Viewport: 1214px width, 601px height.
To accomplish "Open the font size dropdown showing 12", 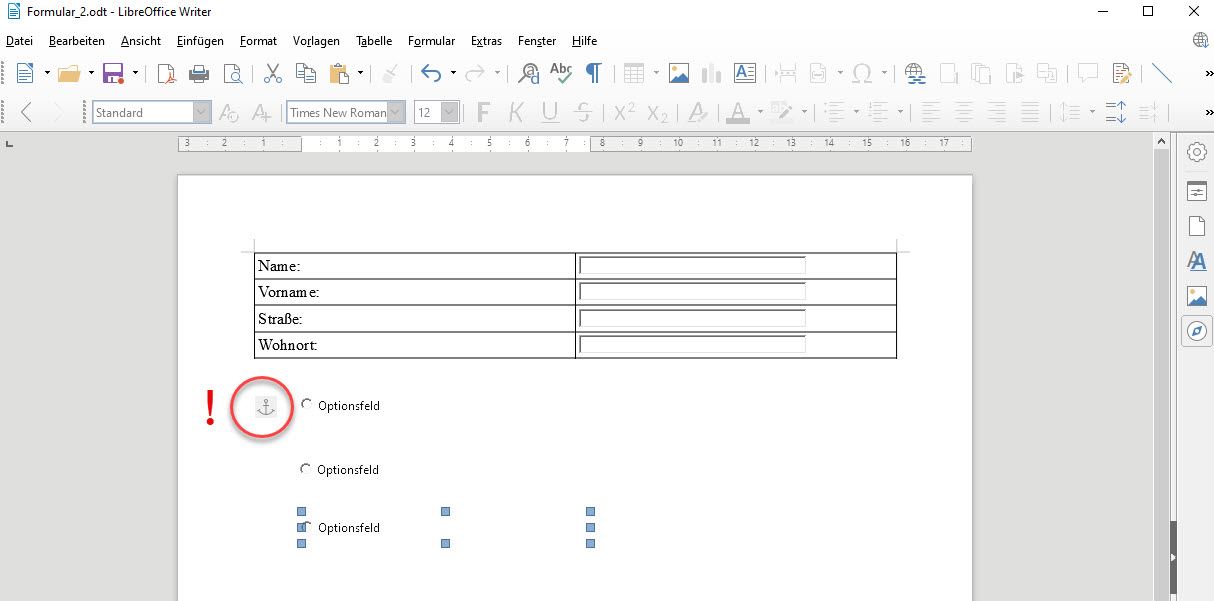I will tap(450, 113).
